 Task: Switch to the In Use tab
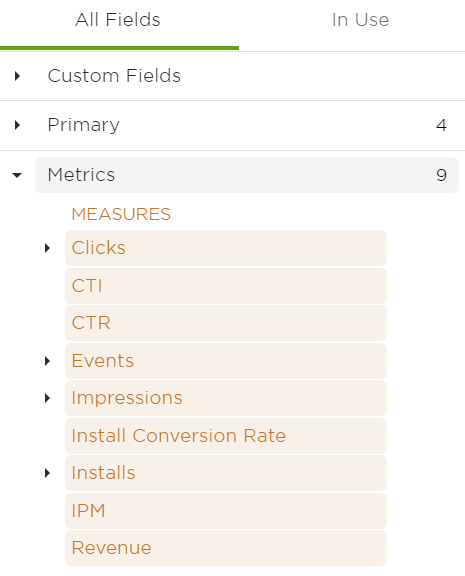360,20
